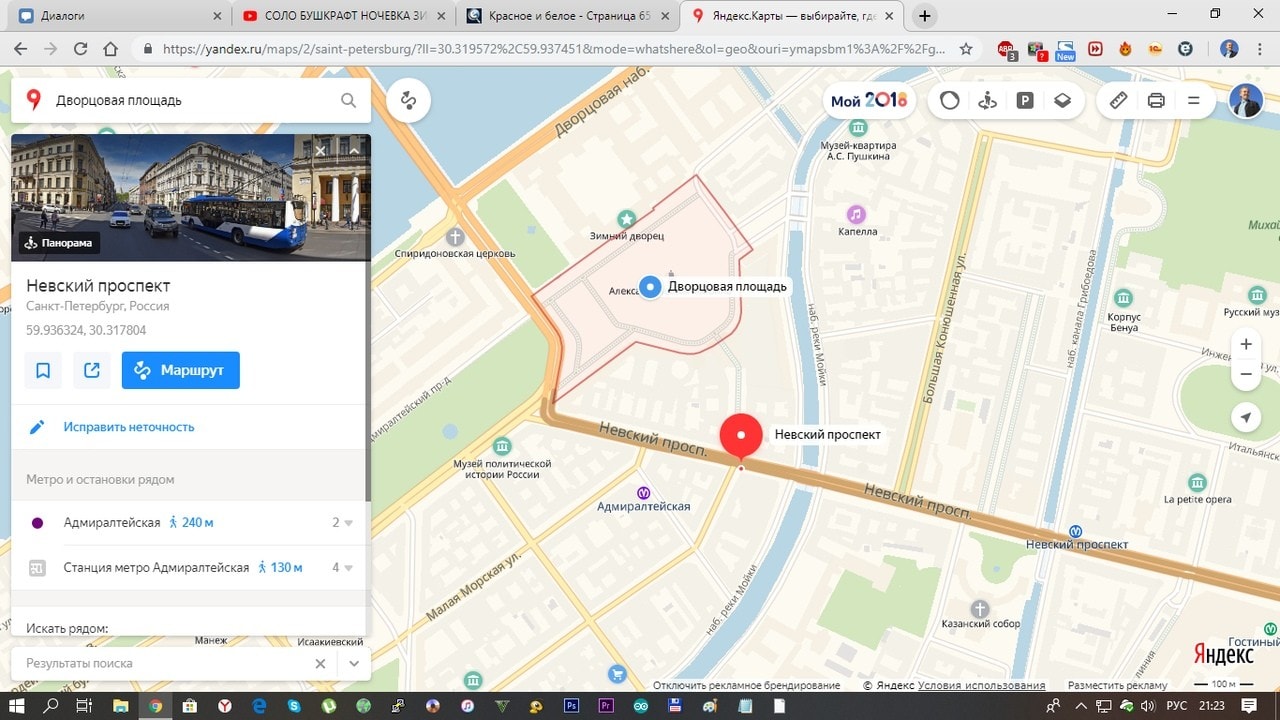1280x720 pixels.
Task: Click the my-location arrow icon
Action: 1246,417
